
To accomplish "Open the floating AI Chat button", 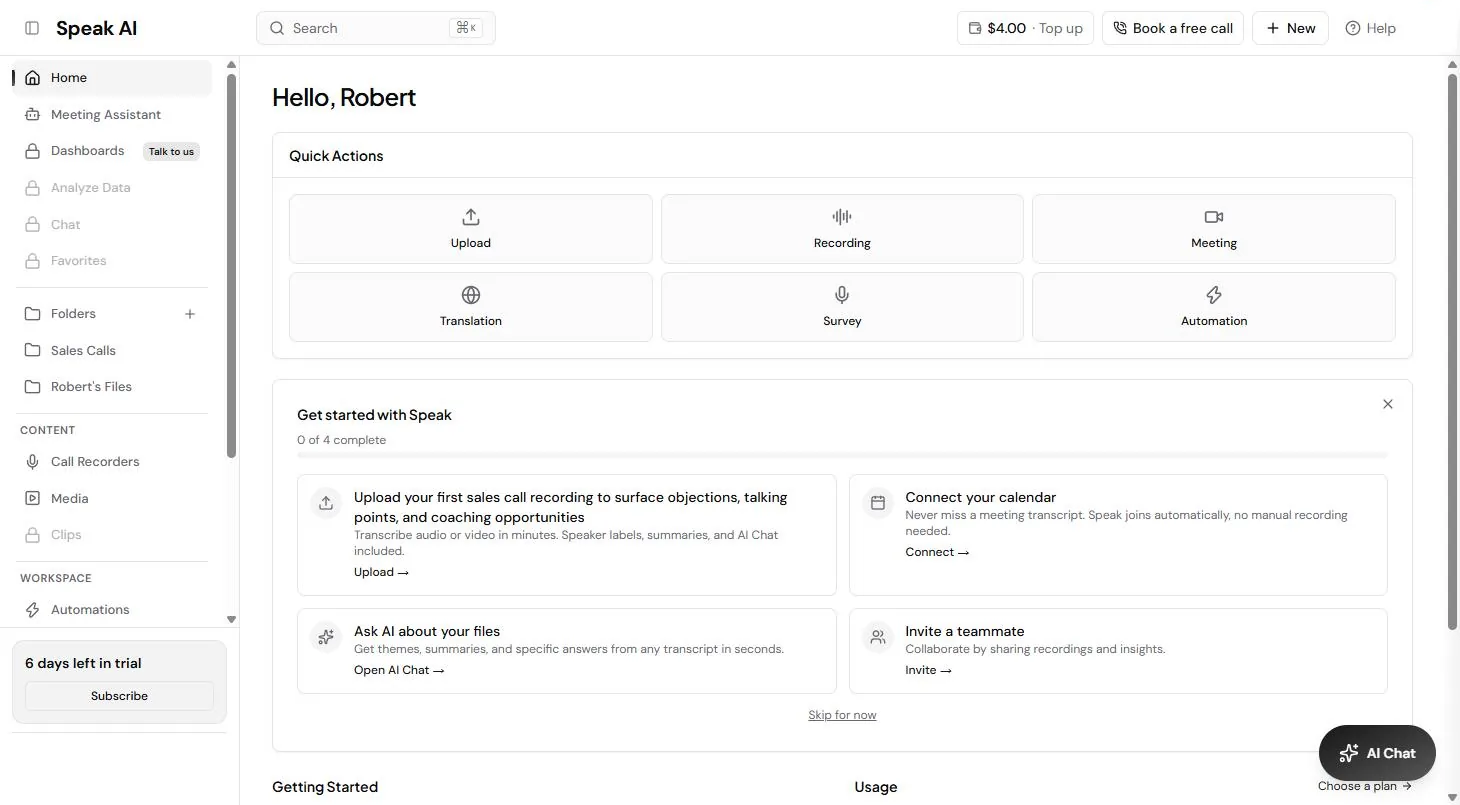I will click(x=1377, y=753).
